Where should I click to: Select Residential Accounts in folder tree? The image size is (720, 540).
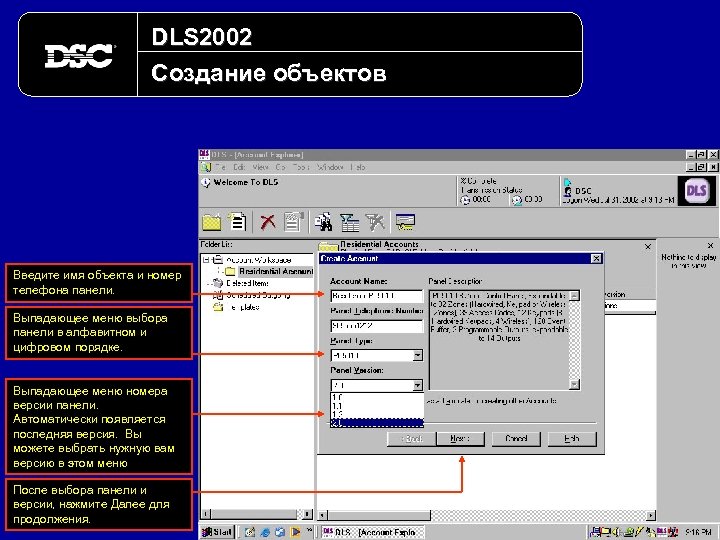click(x=276, y=271)
